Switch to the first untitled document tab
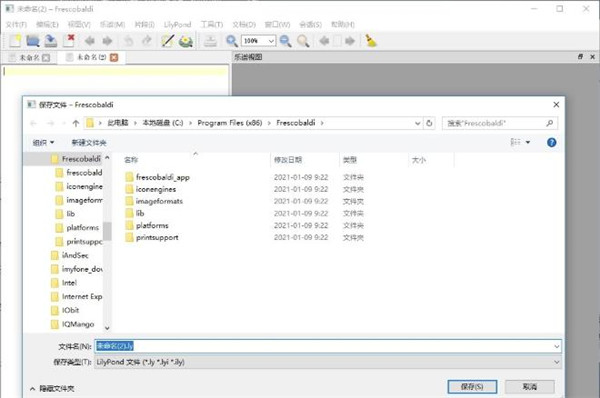This screenshot has width=600, height=398. (x=29, y=58)
